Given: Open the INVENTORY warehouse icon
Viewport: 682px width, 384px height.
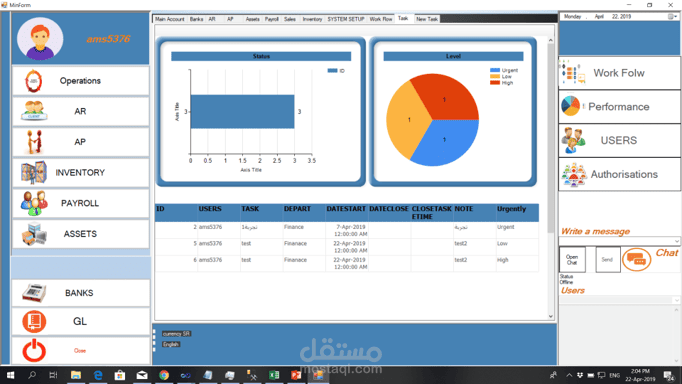Looking at the screenshot, I should click(33, 172).
